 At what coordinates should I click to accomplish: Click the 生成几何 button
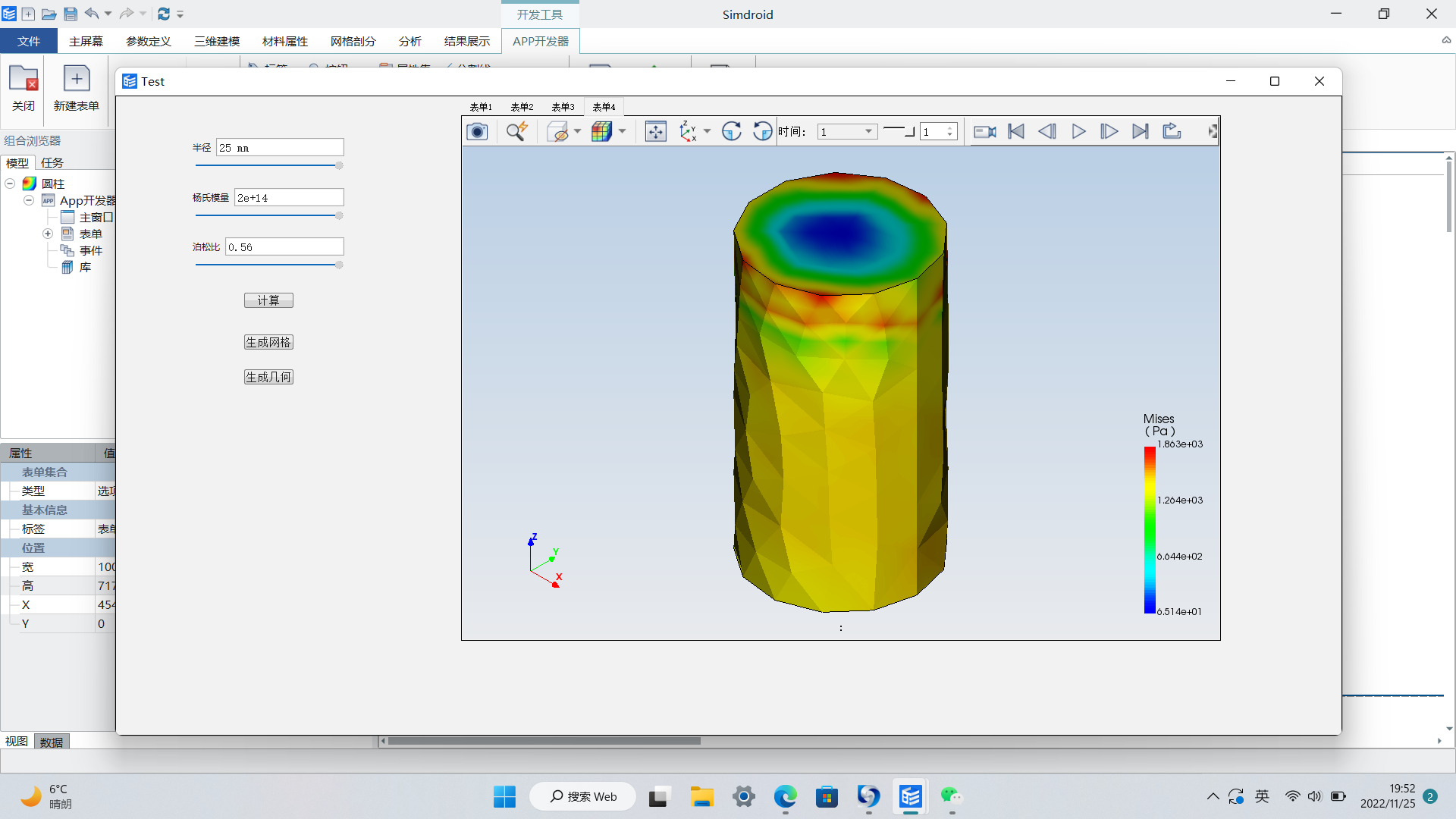(x=268, y=377)
